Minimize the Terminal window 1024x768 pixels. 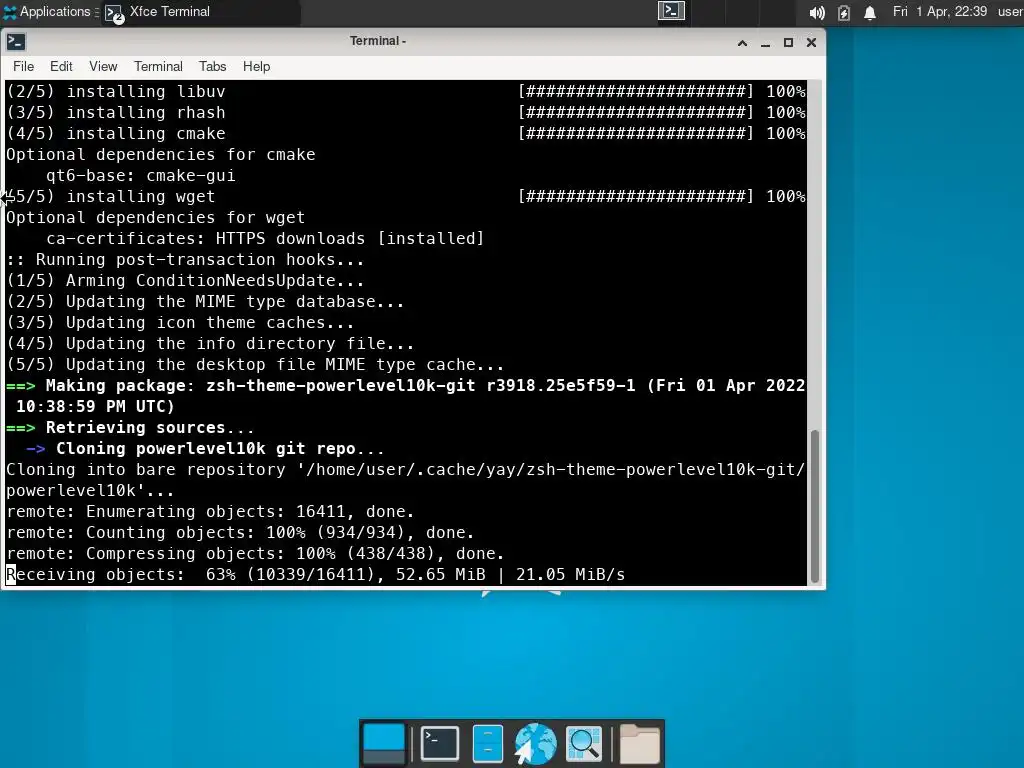(x=765, y=43)
